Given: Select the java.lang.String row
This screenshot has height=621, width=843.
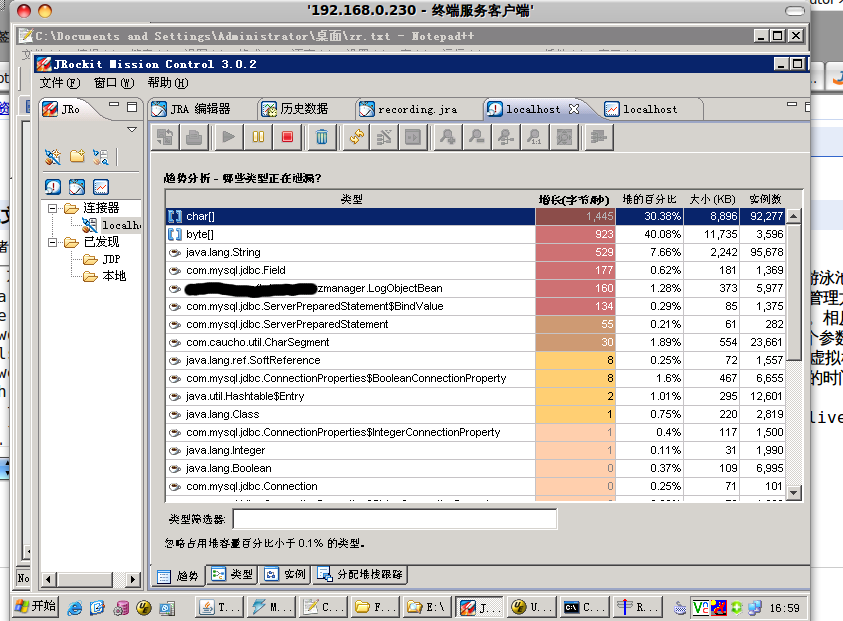Looking at the screenshot, I should (476, 252).
